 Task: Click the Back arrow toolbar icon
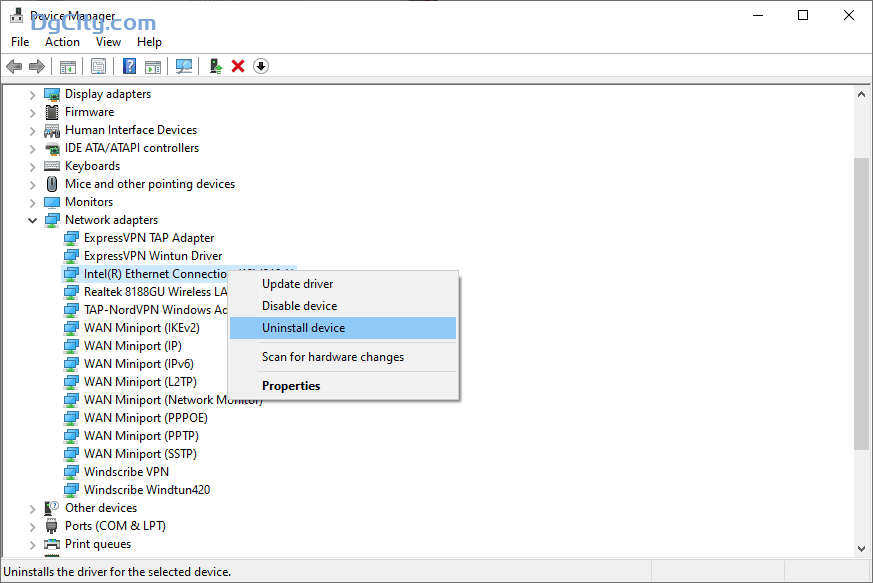14,66
